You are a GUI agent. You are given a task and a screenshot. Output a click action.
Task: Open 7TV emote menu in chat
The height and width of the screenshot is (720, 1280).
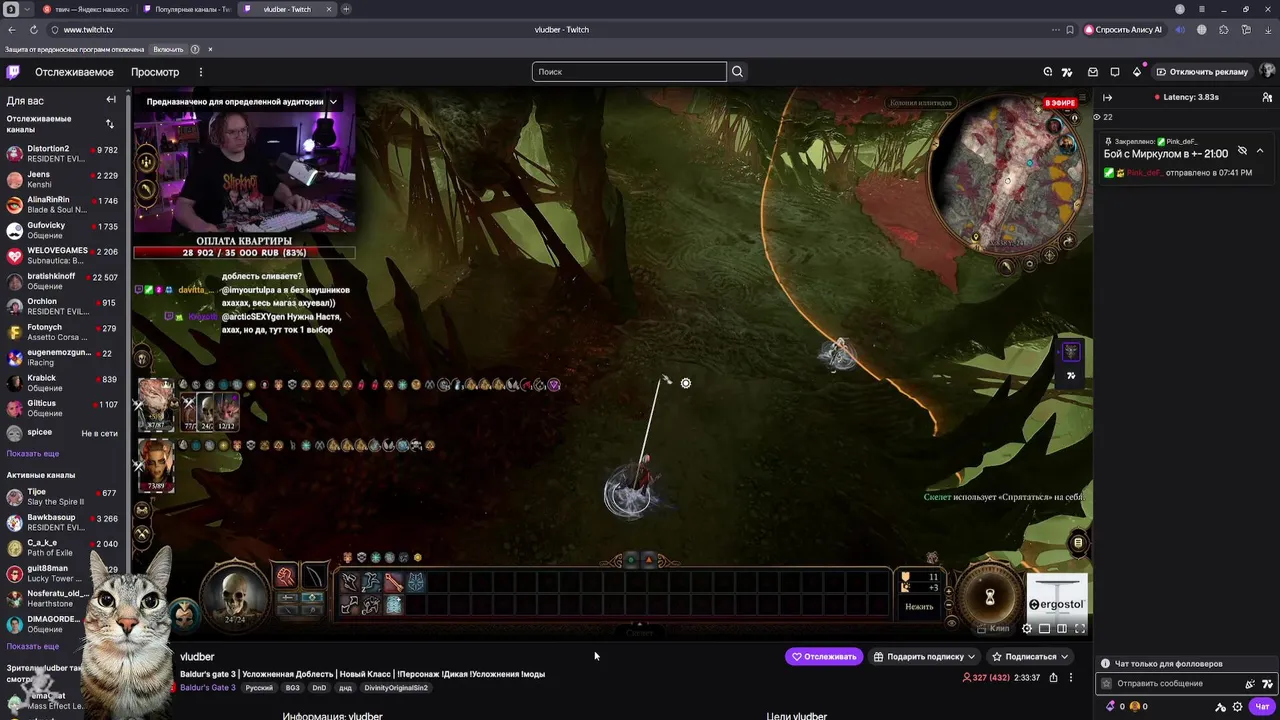pos(1268,684)
